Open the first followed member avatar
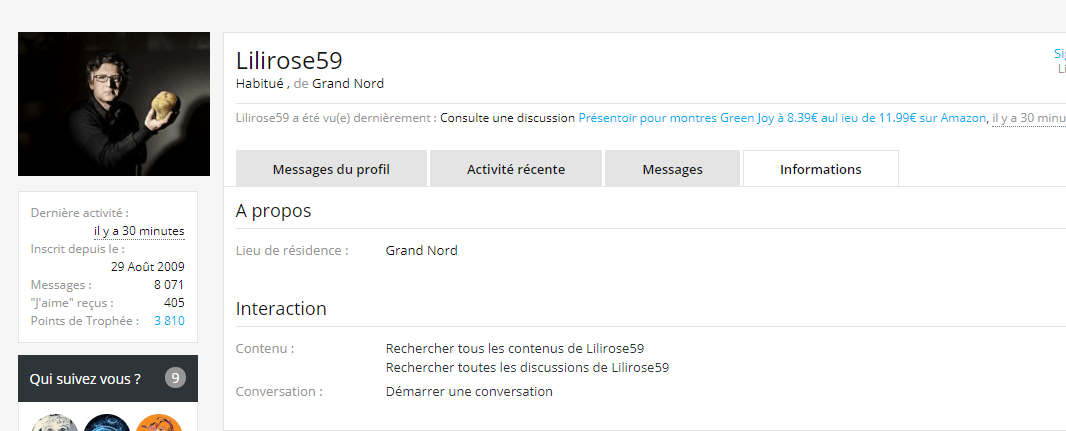This screenshot has width=1066, height=431. [55, 424]
